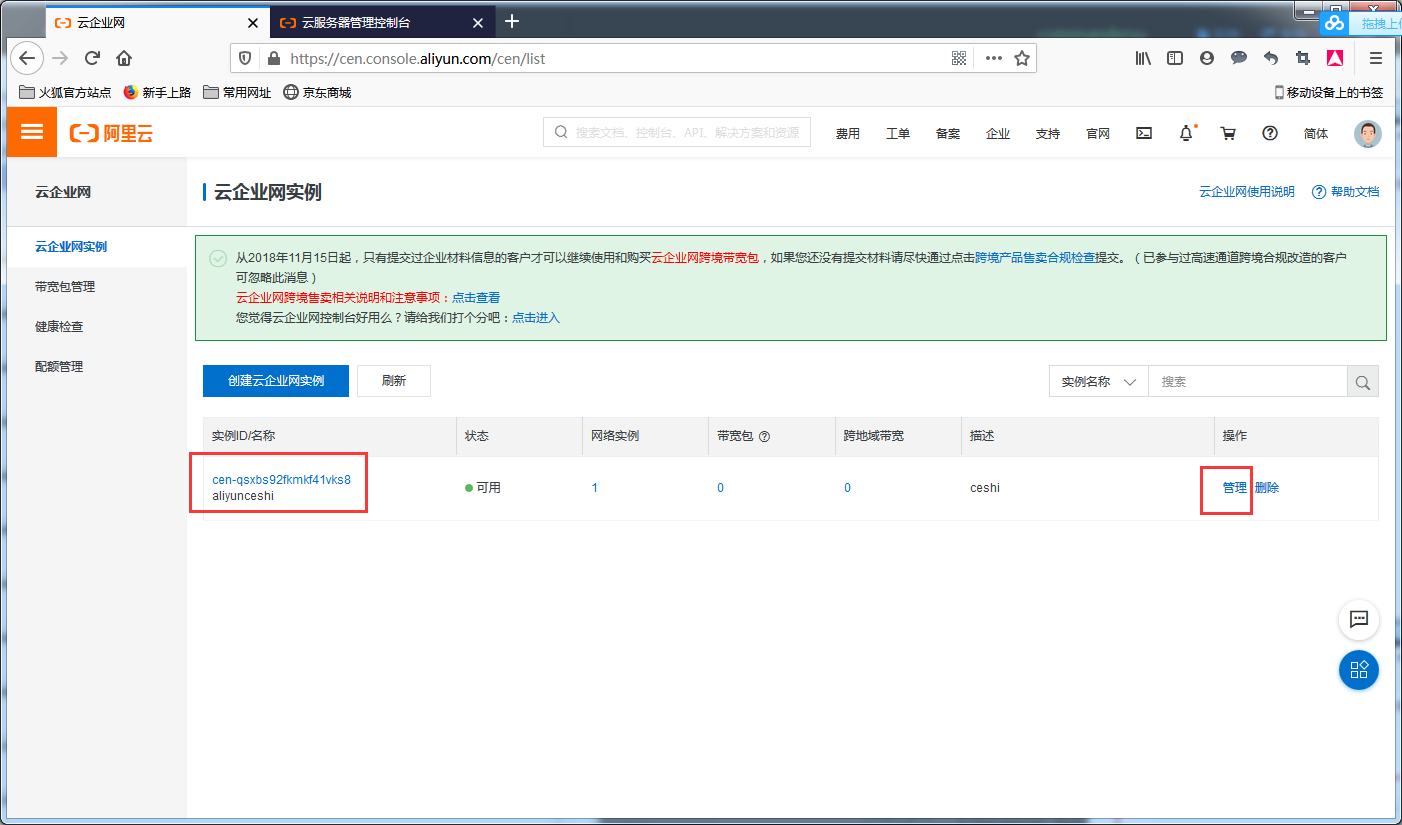Open the Firefox application menu
1402x825 pixels.
(x=1375, y=58)
